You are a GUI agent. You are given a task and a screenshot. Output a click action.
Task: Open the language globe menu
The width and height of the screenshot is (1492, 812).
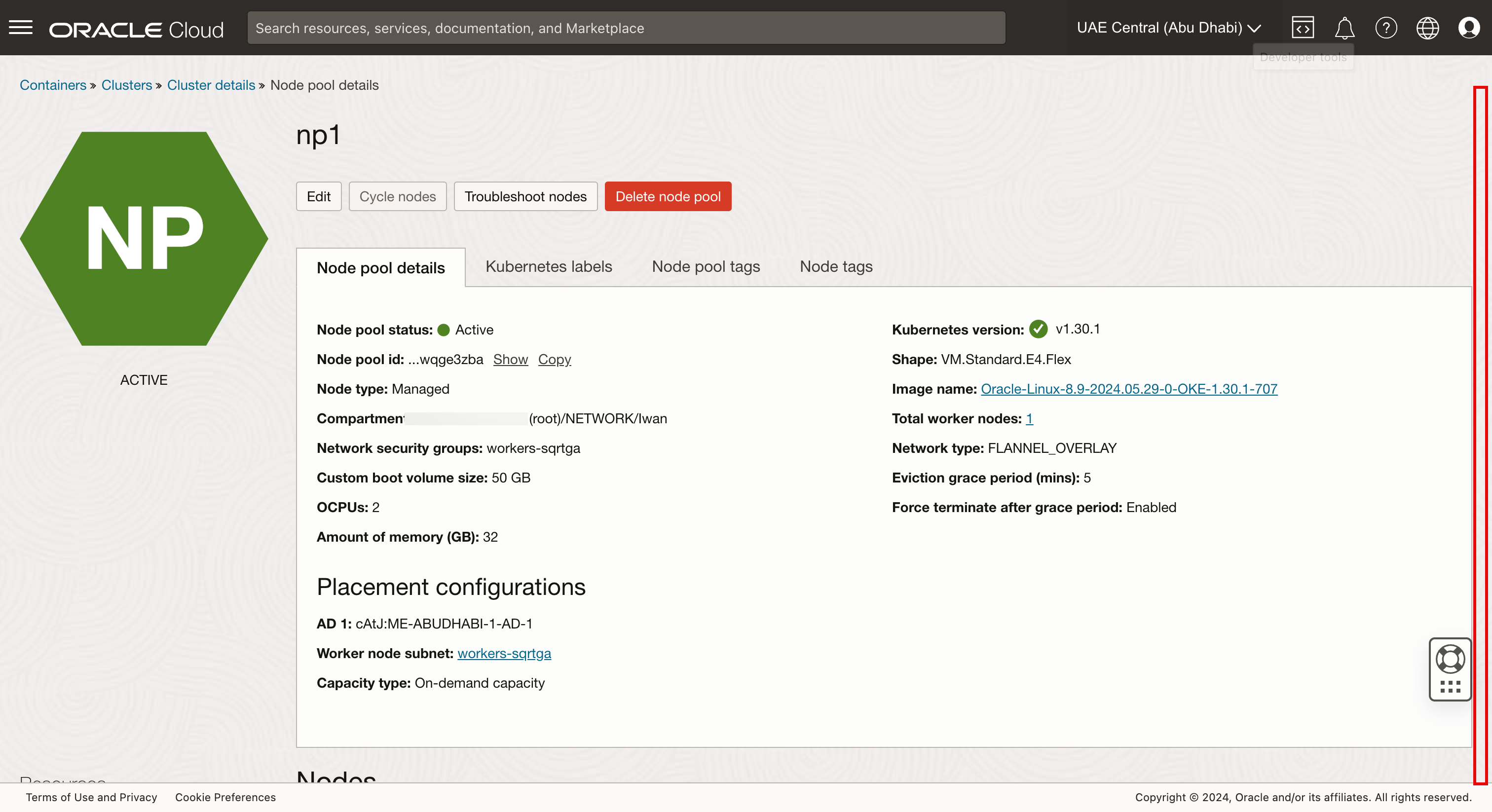pyautogui.click(x=1427, y=27)
